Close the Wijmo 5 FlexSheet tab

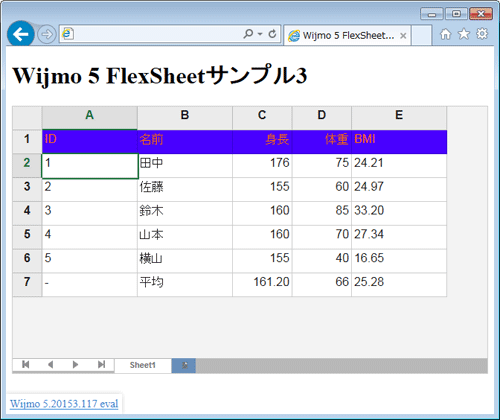point(403,36)
